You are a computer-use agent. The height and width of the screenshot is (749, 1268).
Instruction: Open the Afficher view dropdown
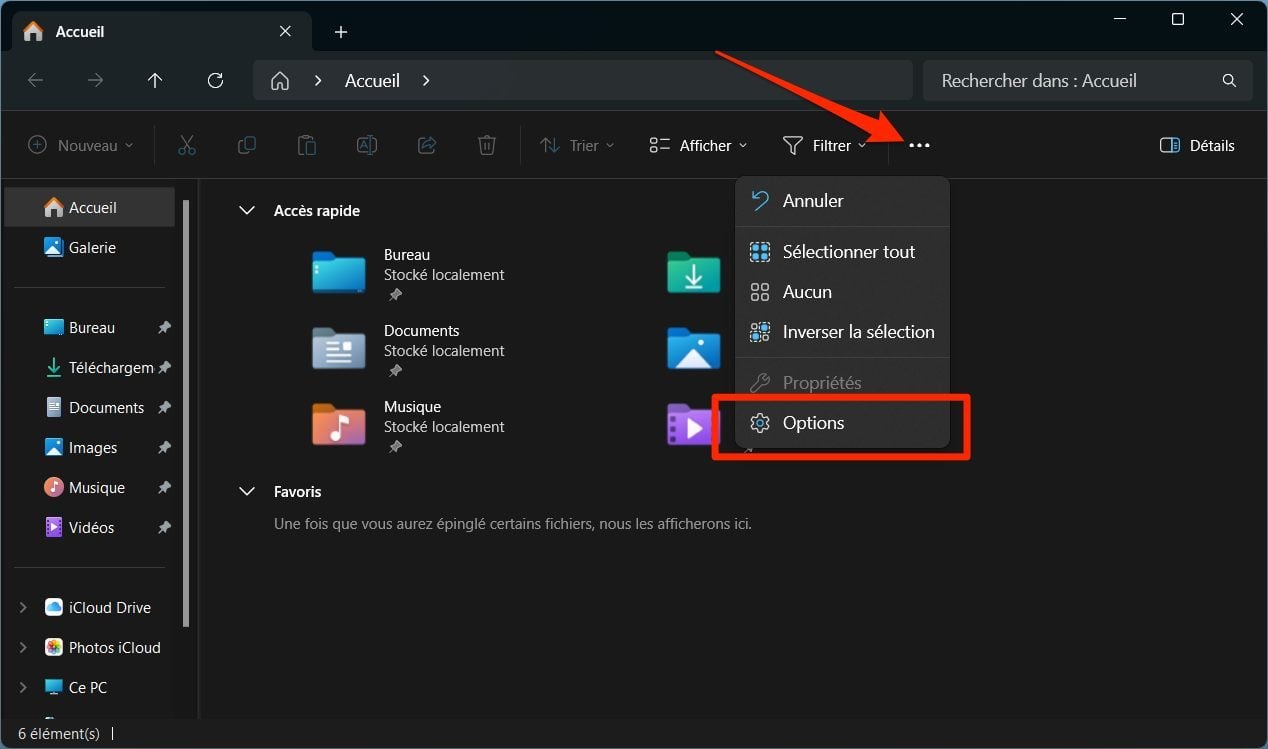pyautogui.click(x=698, y=146)
